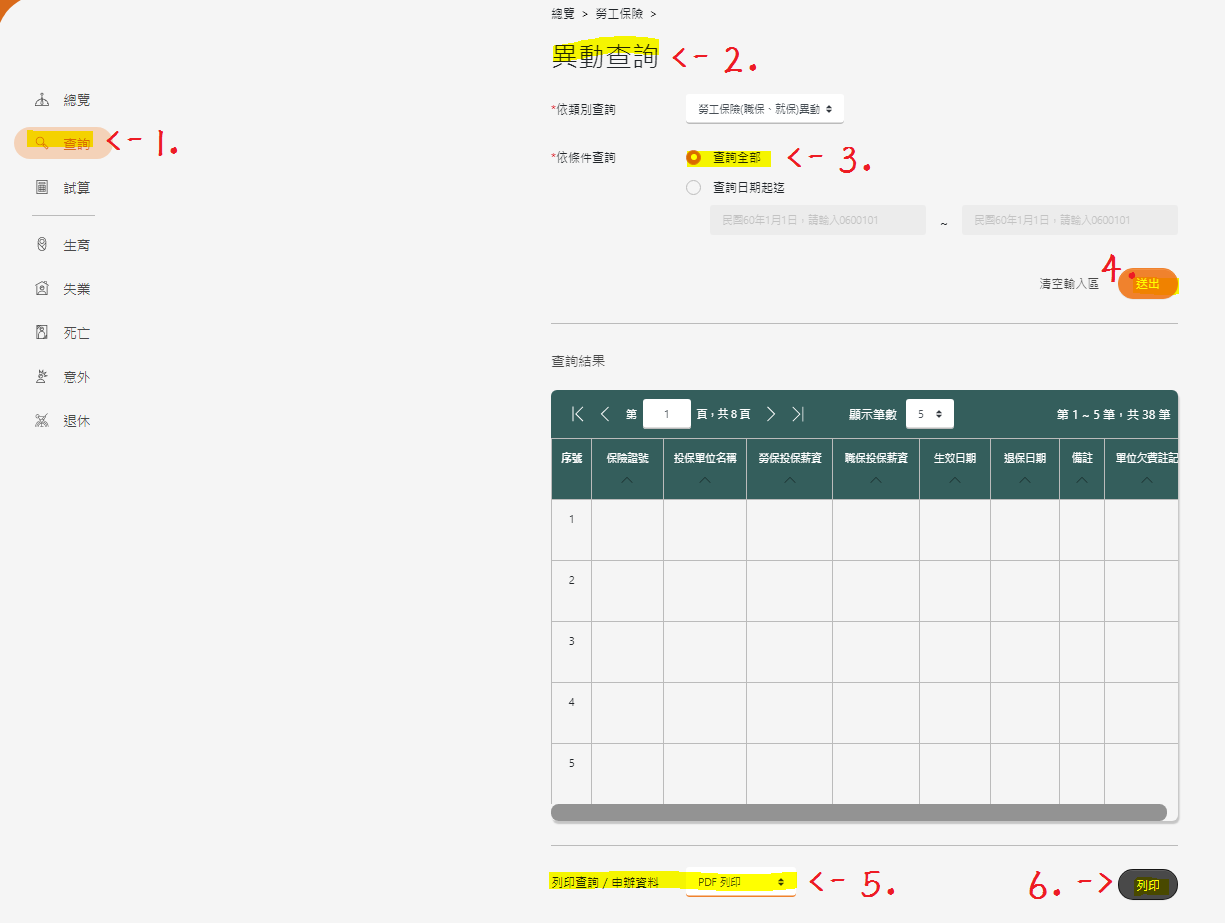Go to the next results page arrow
This screenshot has width=1225, height=923.
(771, 414)
